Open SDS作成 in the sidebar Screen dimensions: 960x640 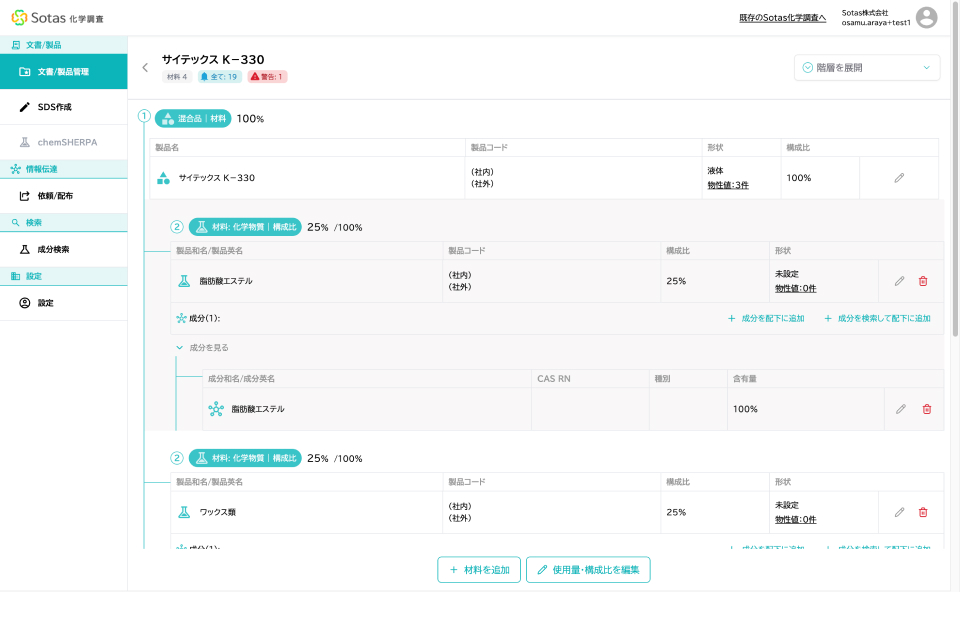[64, 107]
